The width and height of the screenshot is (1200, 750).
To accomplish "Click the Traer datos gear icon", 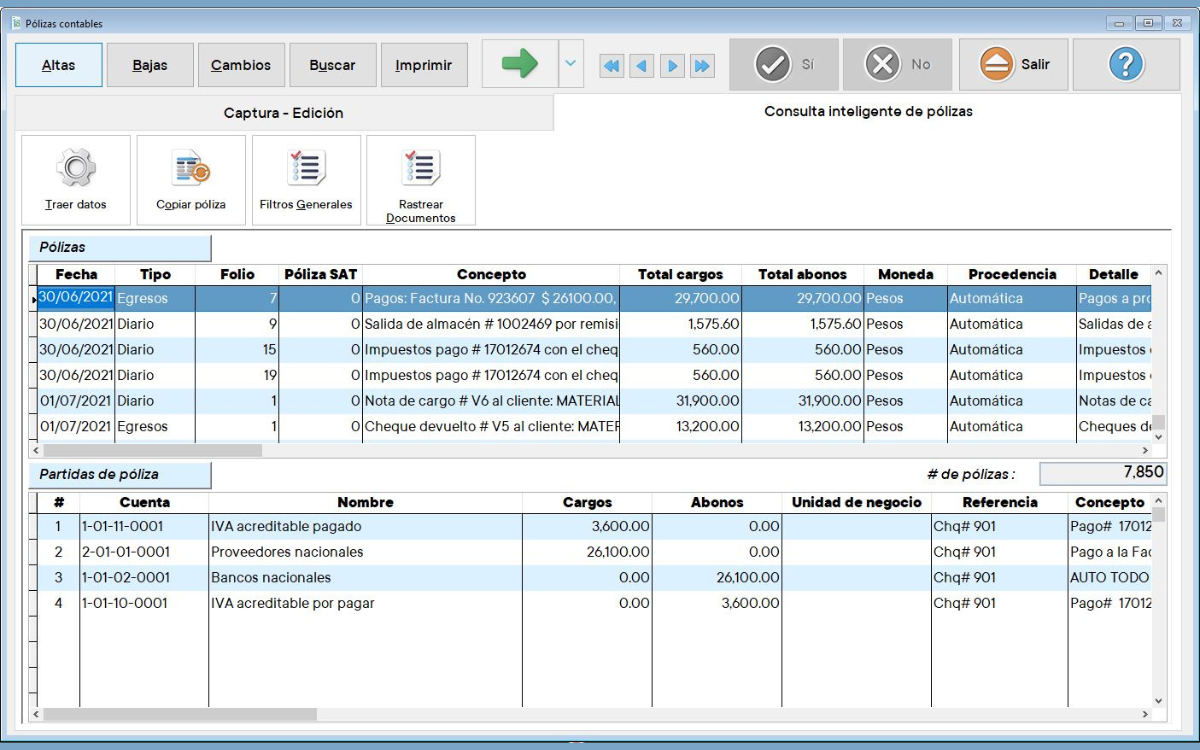I will (x=76, y=168).
